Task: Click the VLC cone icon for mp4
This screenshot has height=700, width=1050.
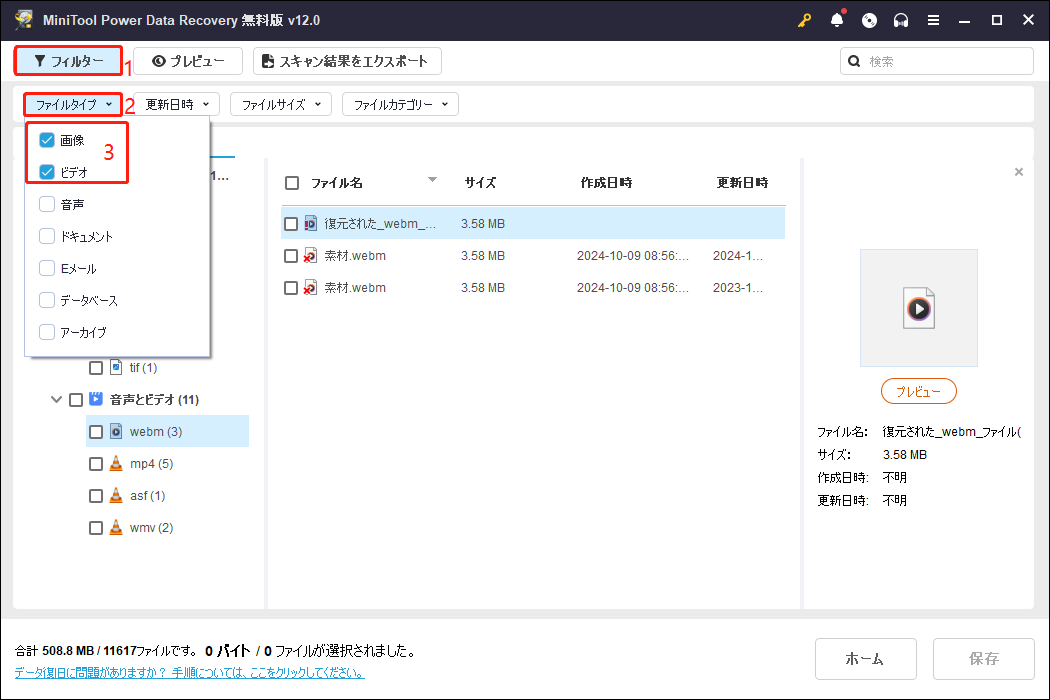Action: click(116, 464)
